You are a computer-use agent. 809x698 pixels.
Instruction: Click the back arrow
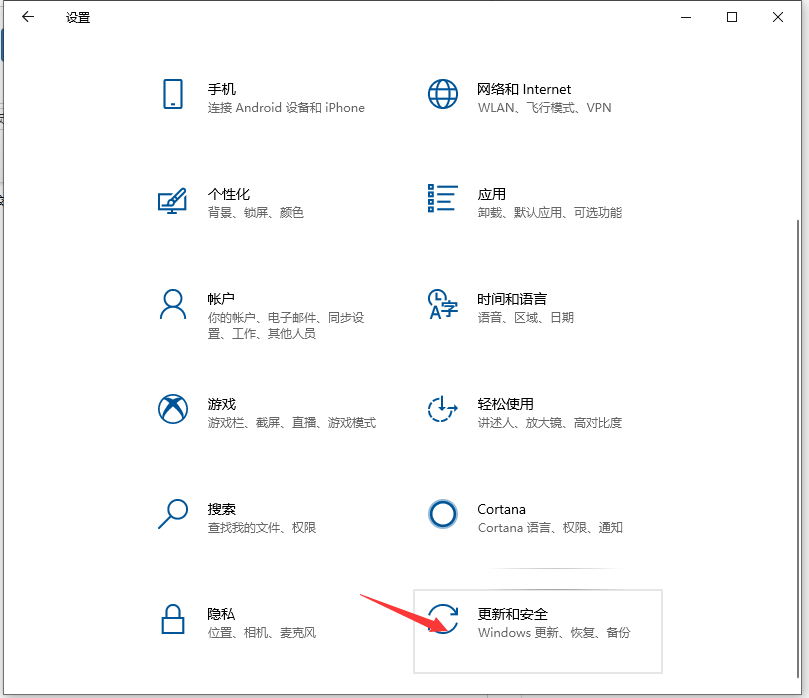point(27,17)
